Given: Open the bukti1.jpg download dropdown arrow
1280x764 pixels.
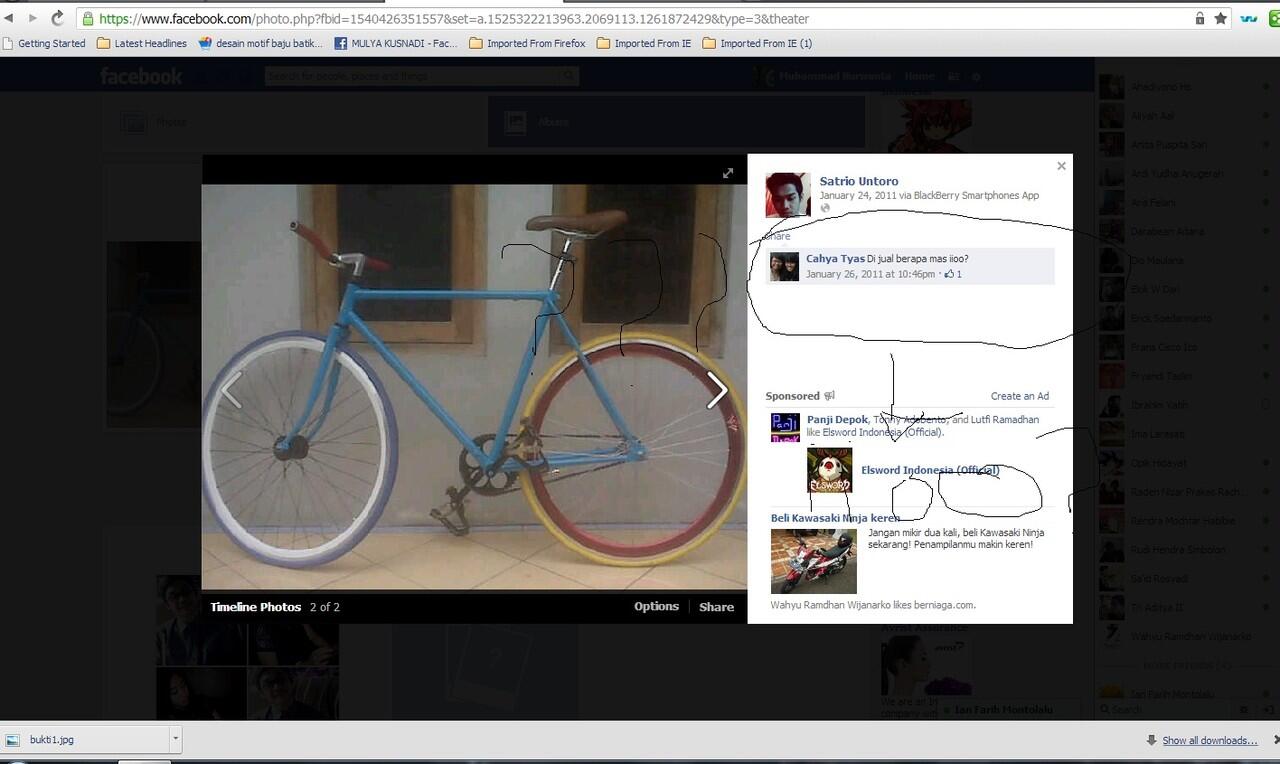Looking at the screenshot, I should pos(175,739).
